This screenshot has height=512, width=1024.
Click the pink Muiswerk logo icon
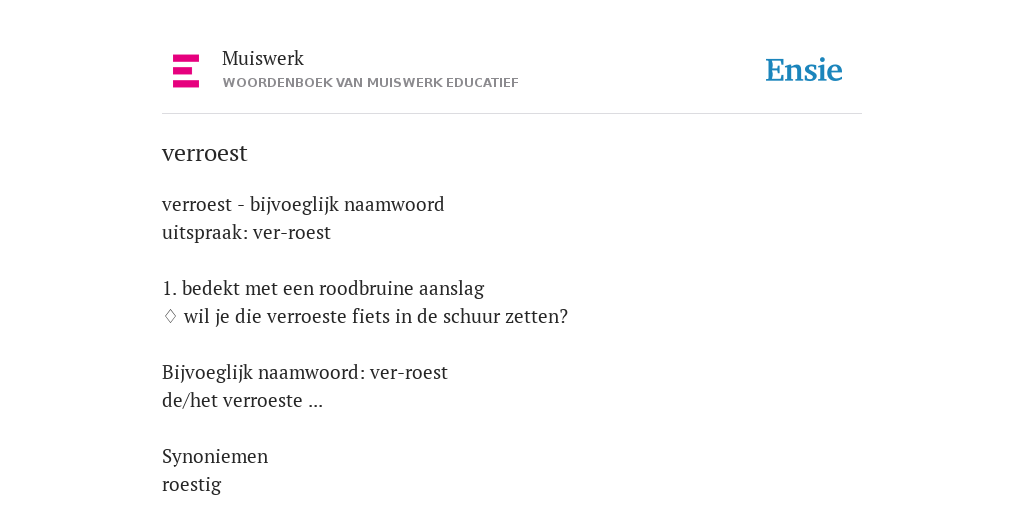tap(186, 71)
